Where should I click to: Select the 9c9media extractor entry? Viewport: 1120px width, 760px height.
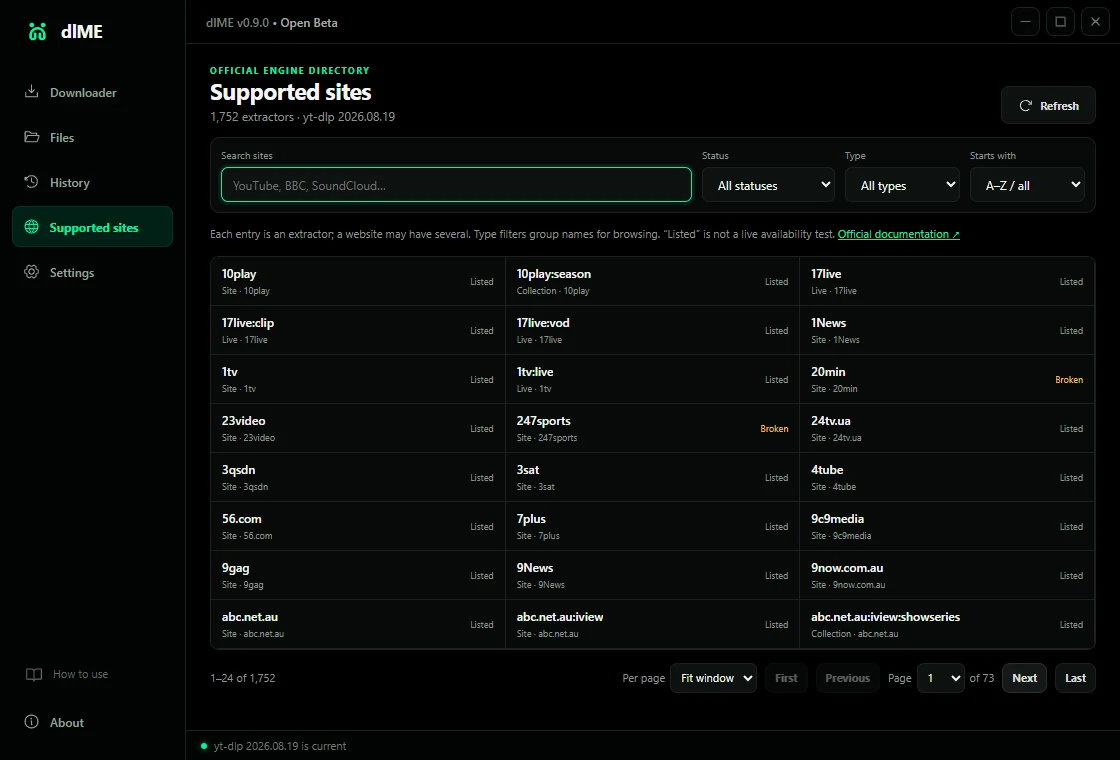click(947, 526)
